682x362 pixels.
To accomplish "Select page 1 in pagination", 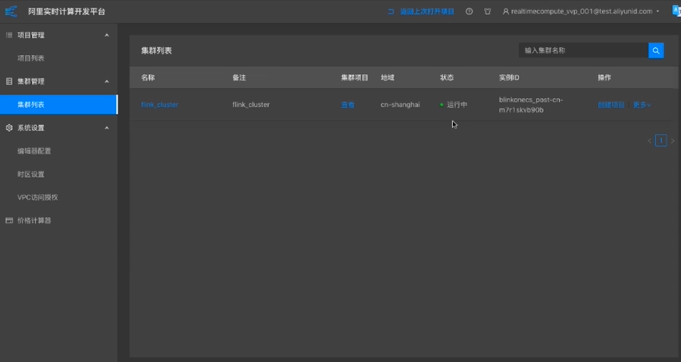I will (661, 141).
